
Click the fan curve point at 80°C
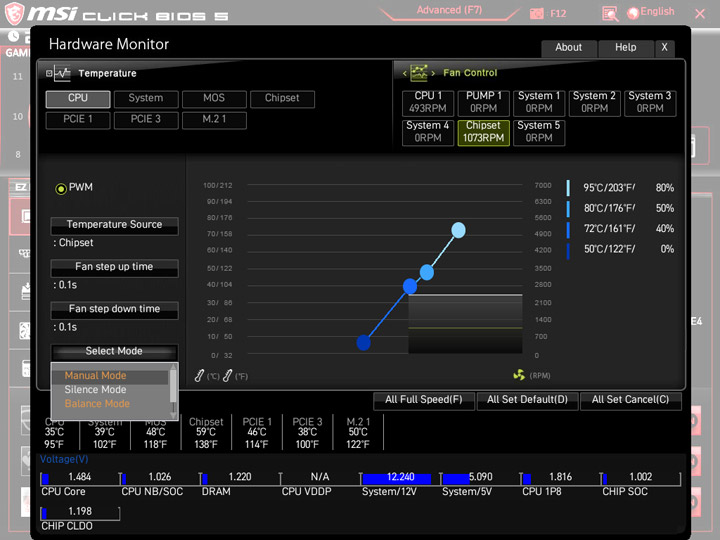(427, 272)
